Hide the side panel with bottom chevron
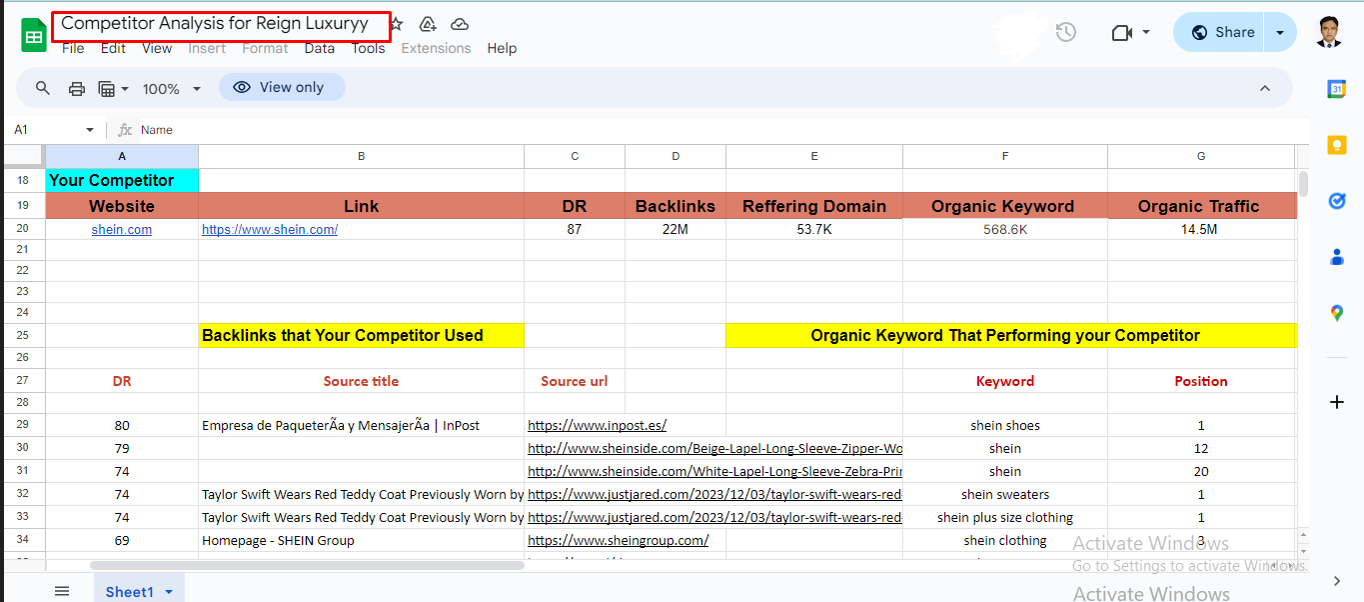1364x602 pixels. [x=1337, y=581]
